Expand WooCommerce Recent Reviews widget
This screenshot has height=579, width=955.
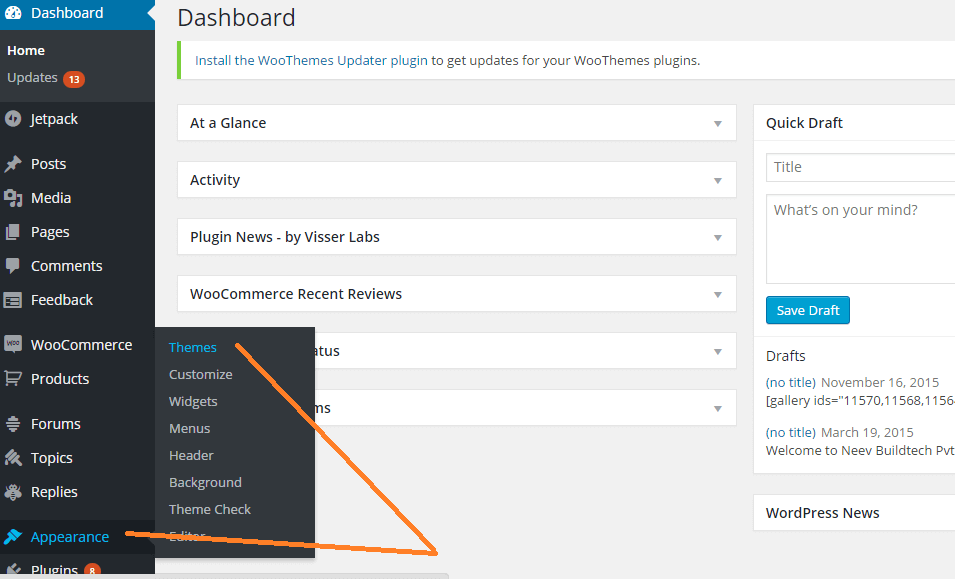coord(717,295)
